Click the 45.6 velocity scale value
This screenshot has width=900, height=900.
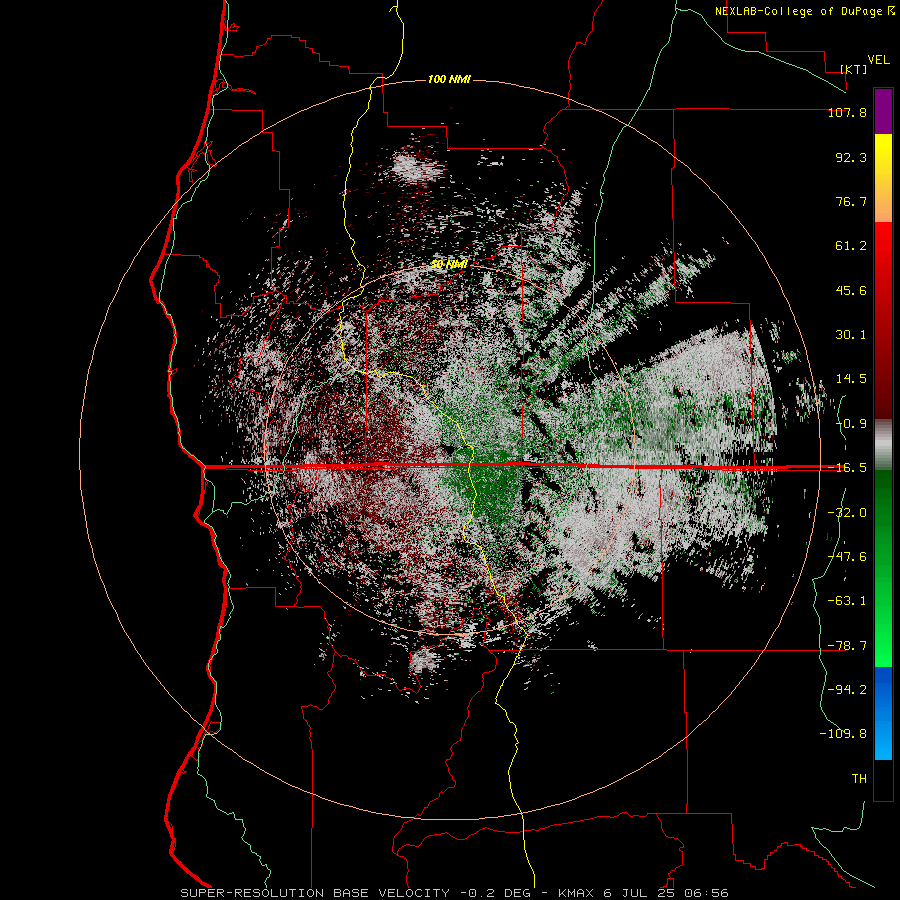pyautogui.click(x=851, y=290)
